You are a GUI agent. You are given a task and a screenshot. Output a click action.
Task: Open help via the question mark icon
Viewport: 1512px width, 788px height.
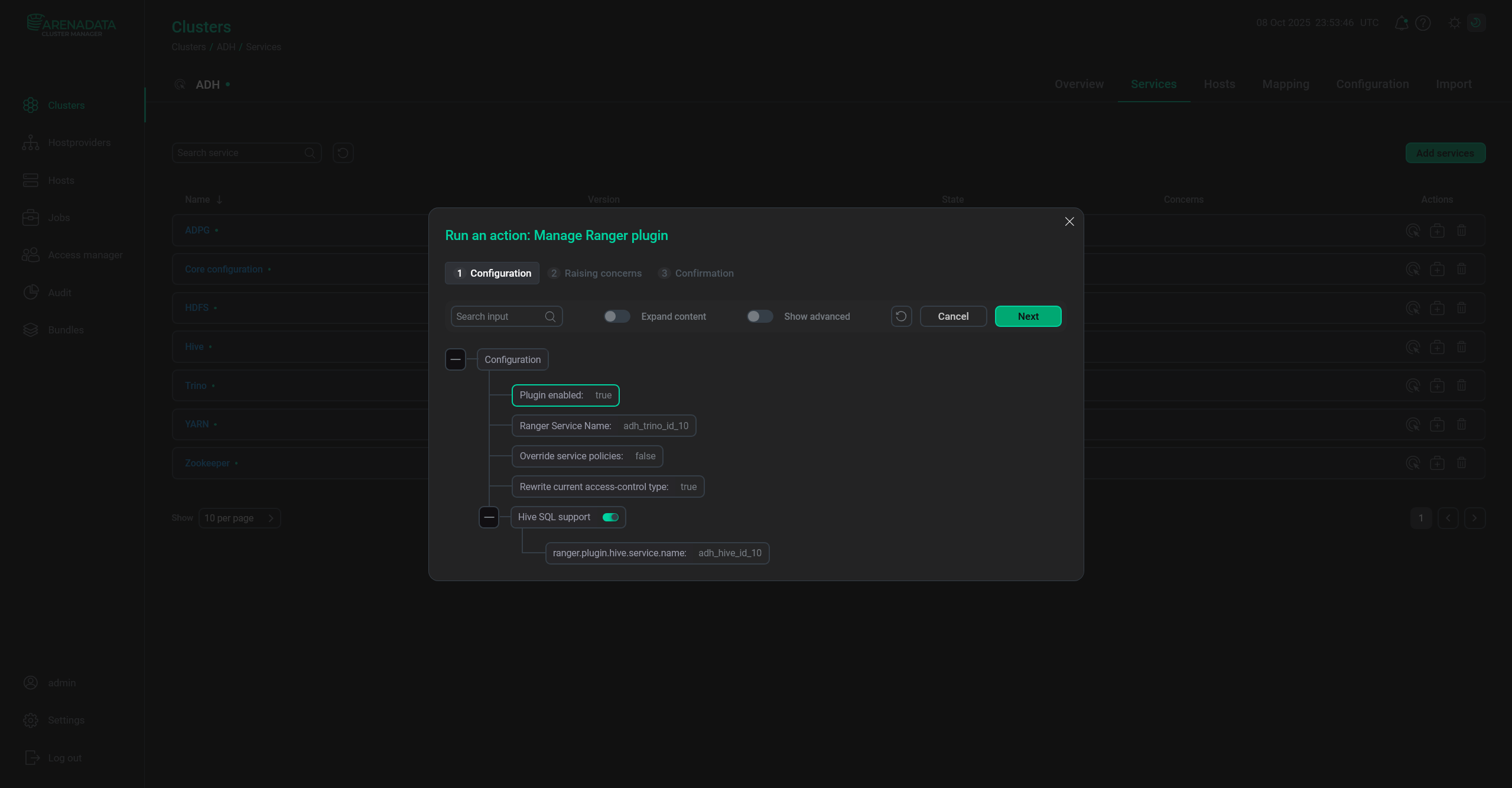click(1423, 23)
